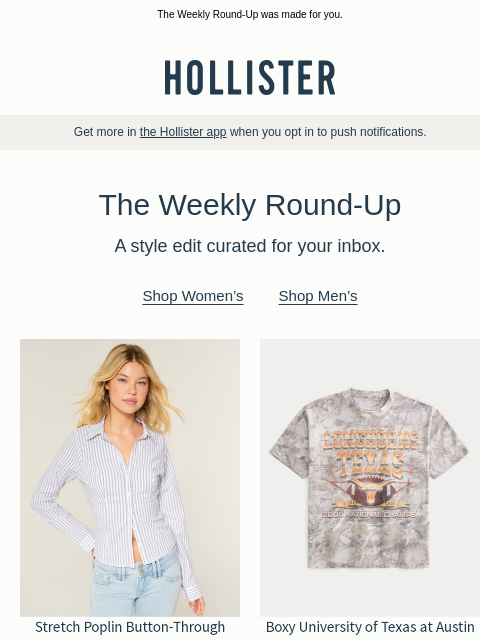Click the Weekly Round-Up main heading

coord(250,204)
